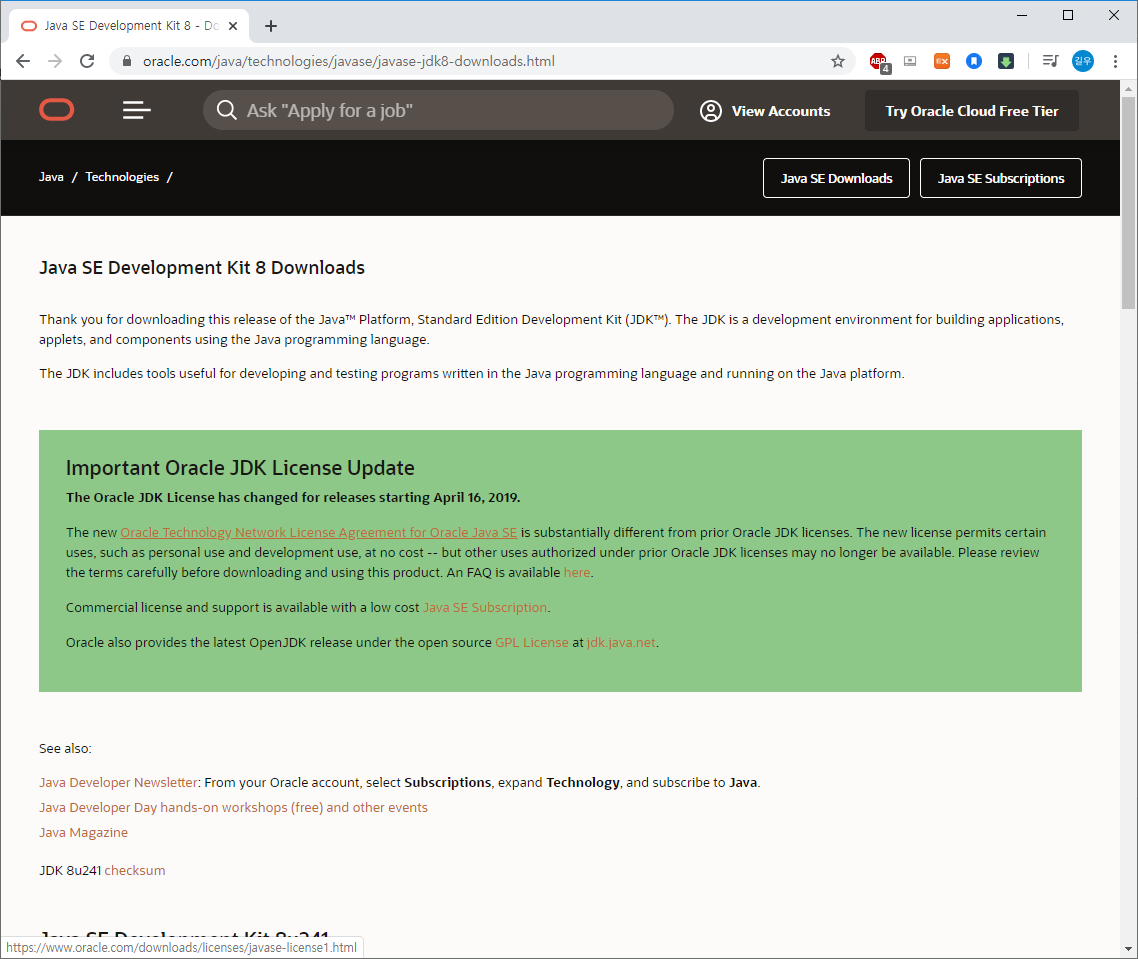This screenshot has height=959, width=1138.
Task: Click the green download extension icon
Action: [1006, 61]
